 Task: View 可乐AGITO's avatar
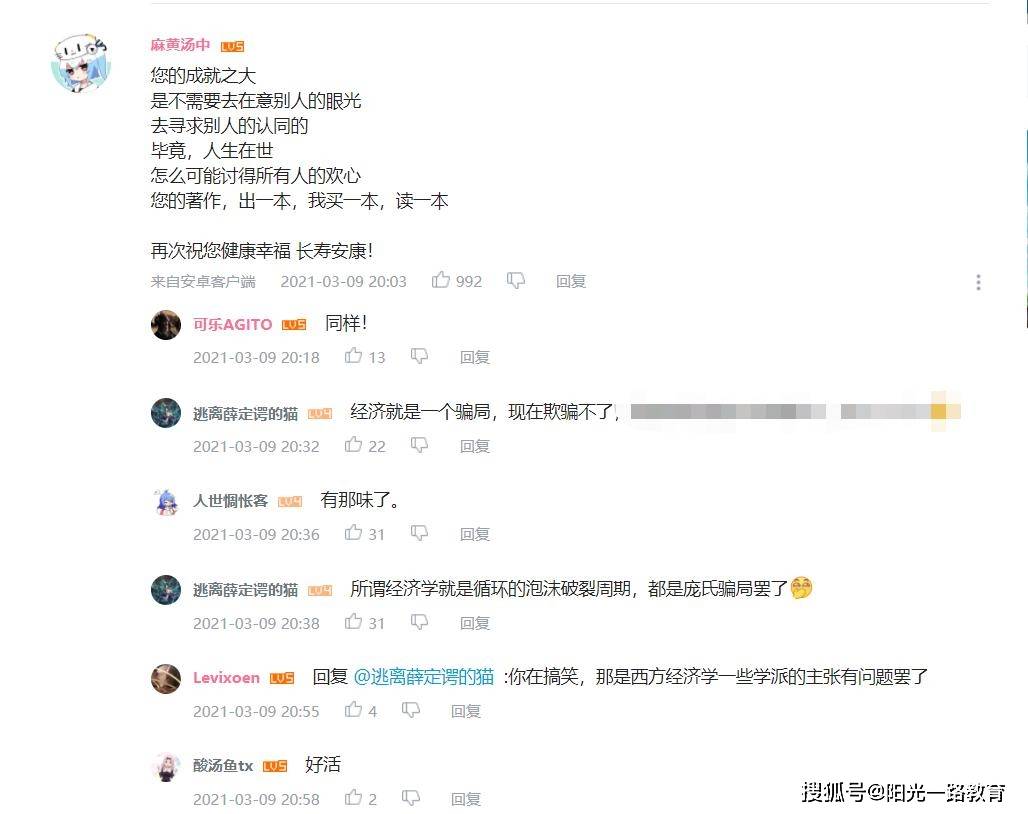166,324
